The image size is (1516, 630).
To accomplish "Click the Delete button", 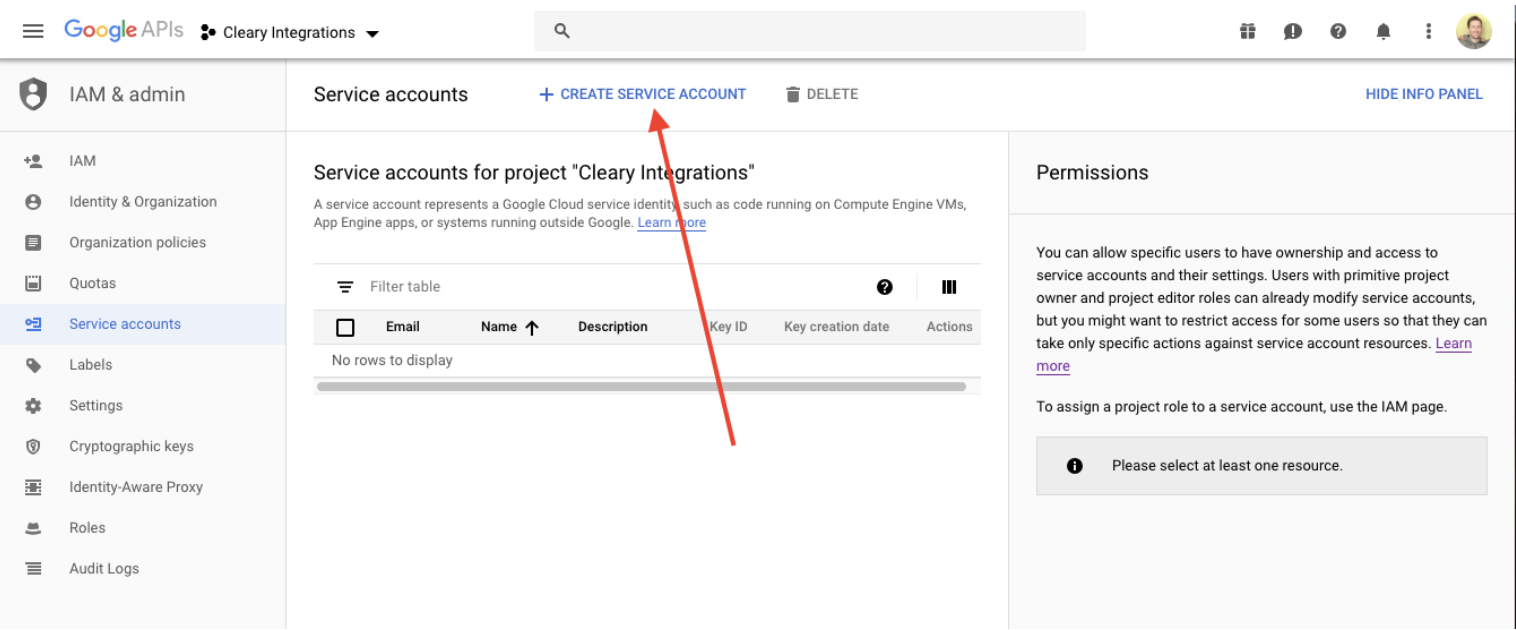I will [x=822, y=94].
